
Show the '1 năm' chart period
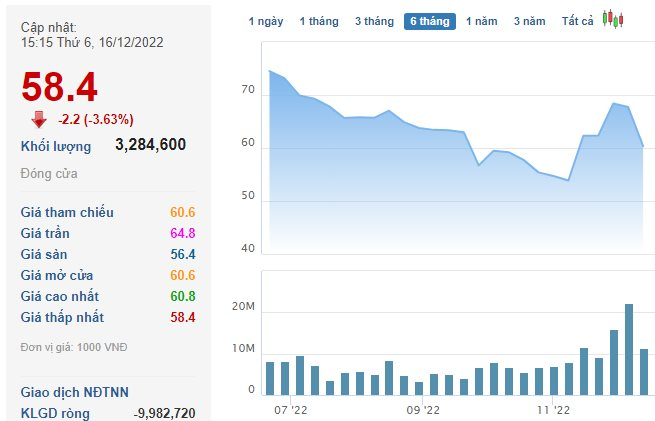[483, 21]
